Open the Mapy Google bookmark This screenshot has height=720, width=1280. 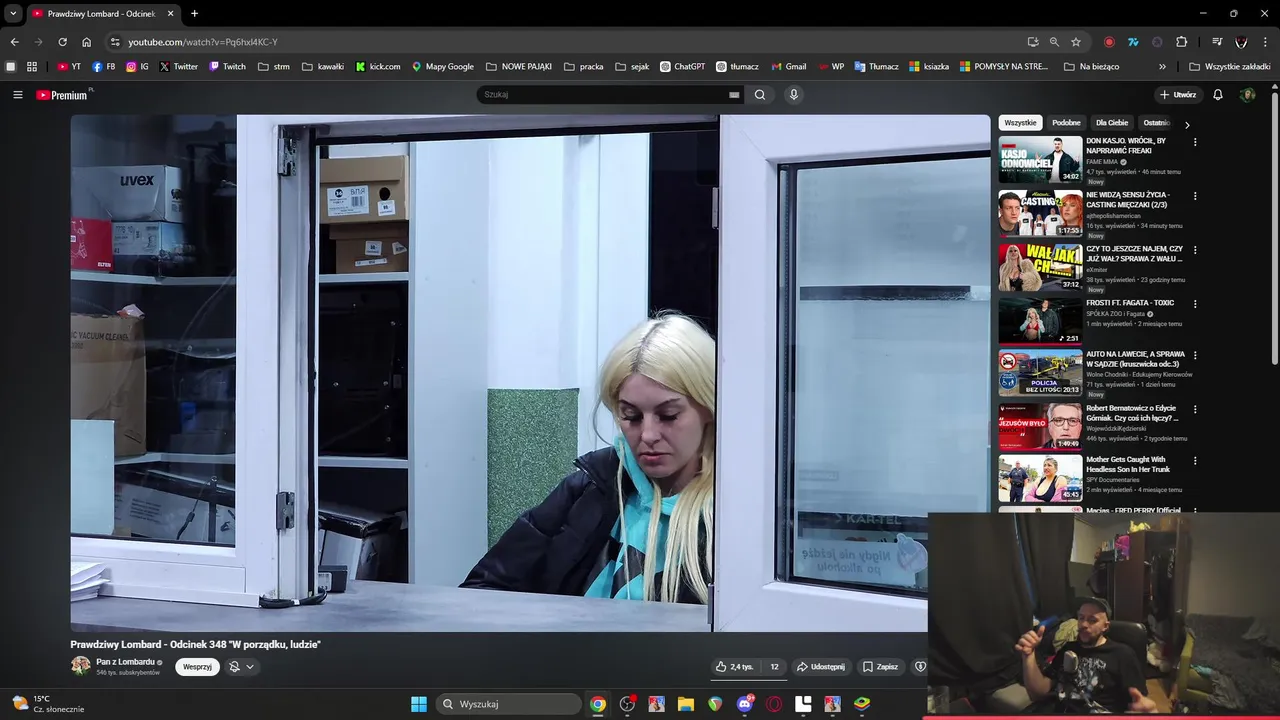click(443, 67)
